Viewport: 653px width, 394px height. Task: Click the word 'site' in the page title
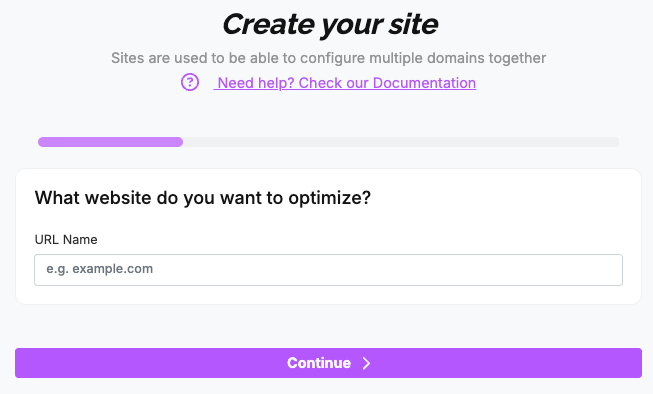[413, 24]
